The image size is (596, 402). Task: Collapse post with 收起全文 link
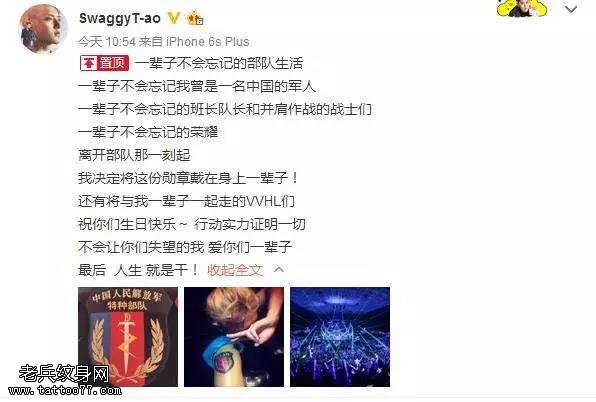tap(235, 270)
